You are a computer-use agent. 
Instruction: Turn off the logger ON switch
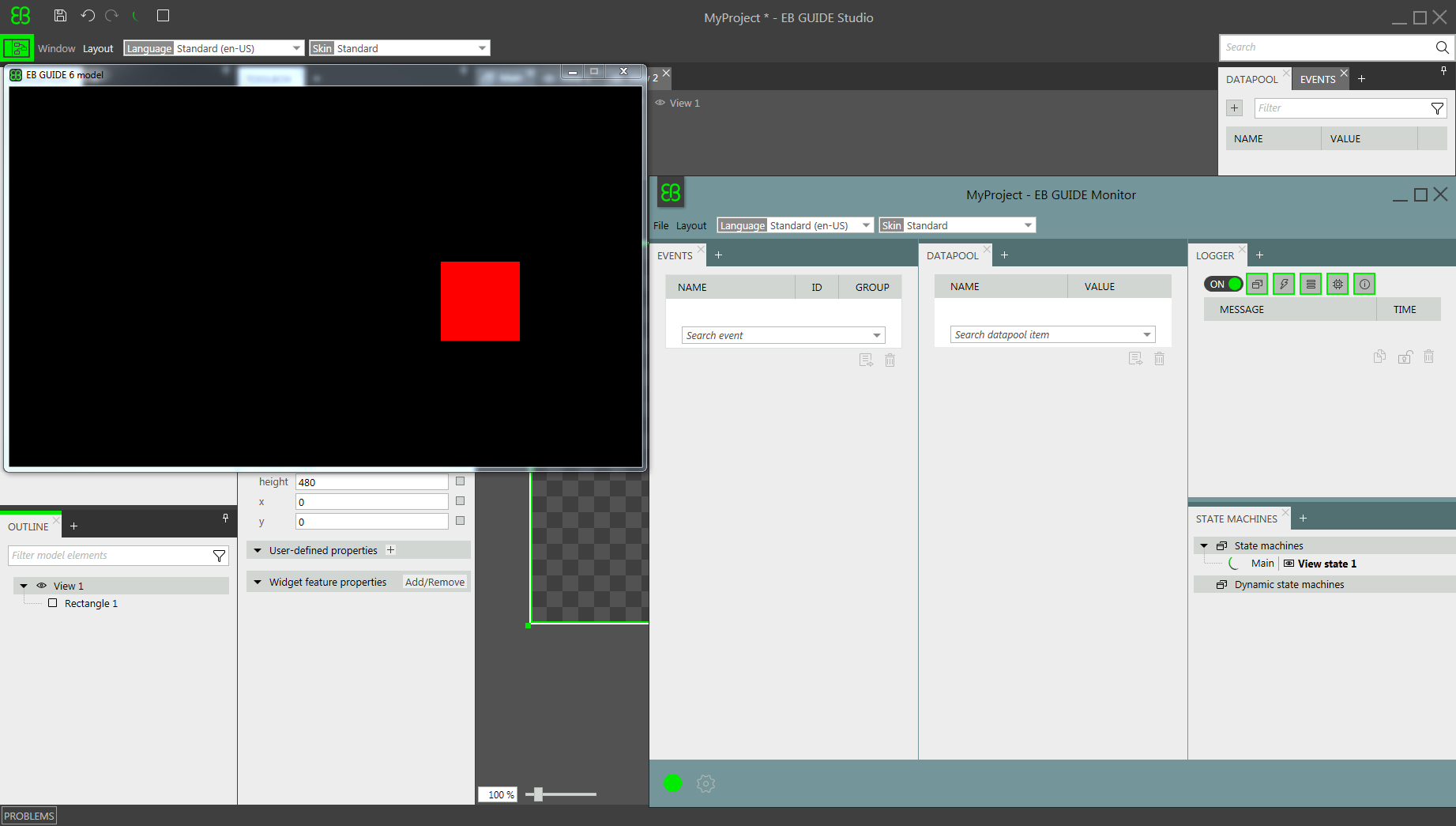coord(1223,284)
